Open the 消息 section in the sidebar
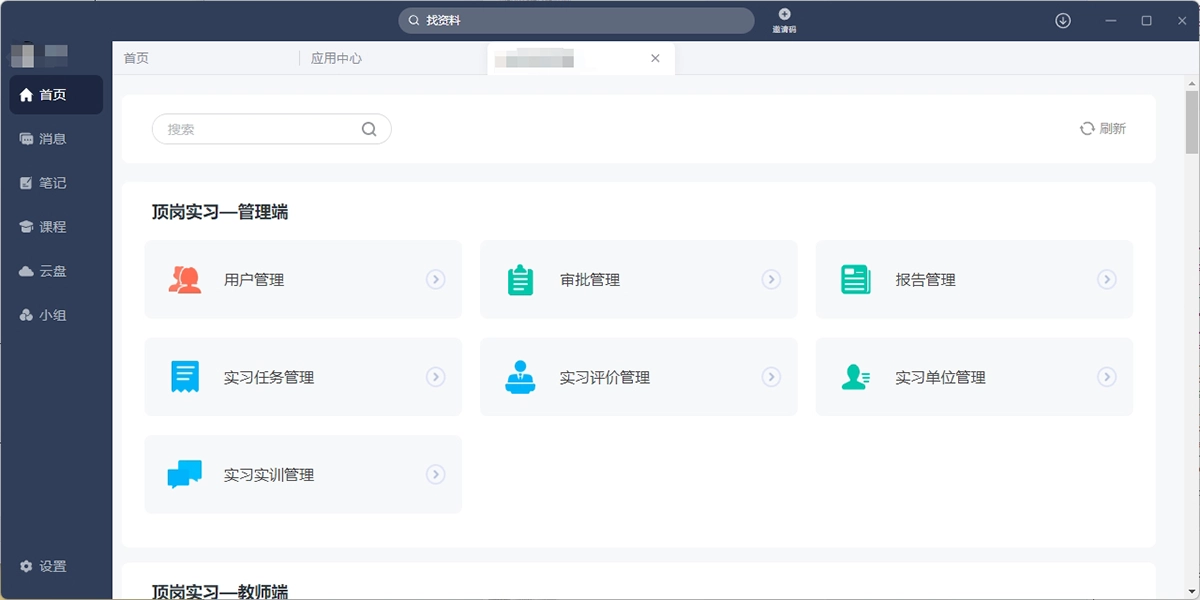 (x=47, y=138)
